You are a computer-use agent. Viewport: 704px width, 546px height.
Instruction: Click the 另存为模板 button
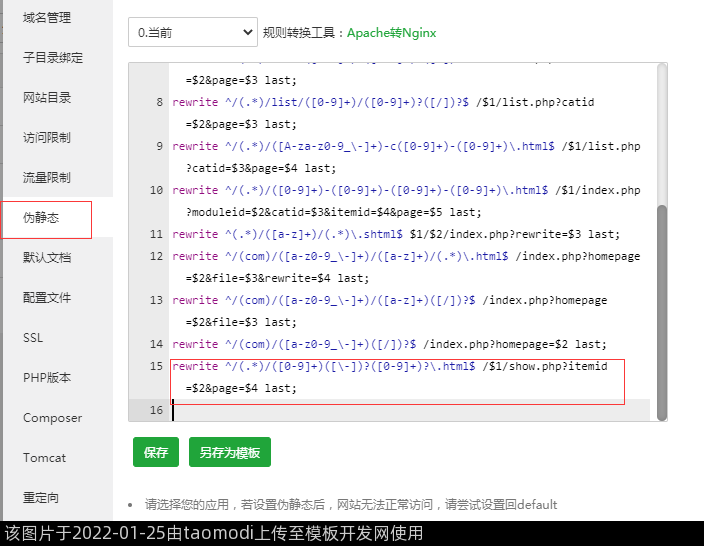tap(229, 452)
